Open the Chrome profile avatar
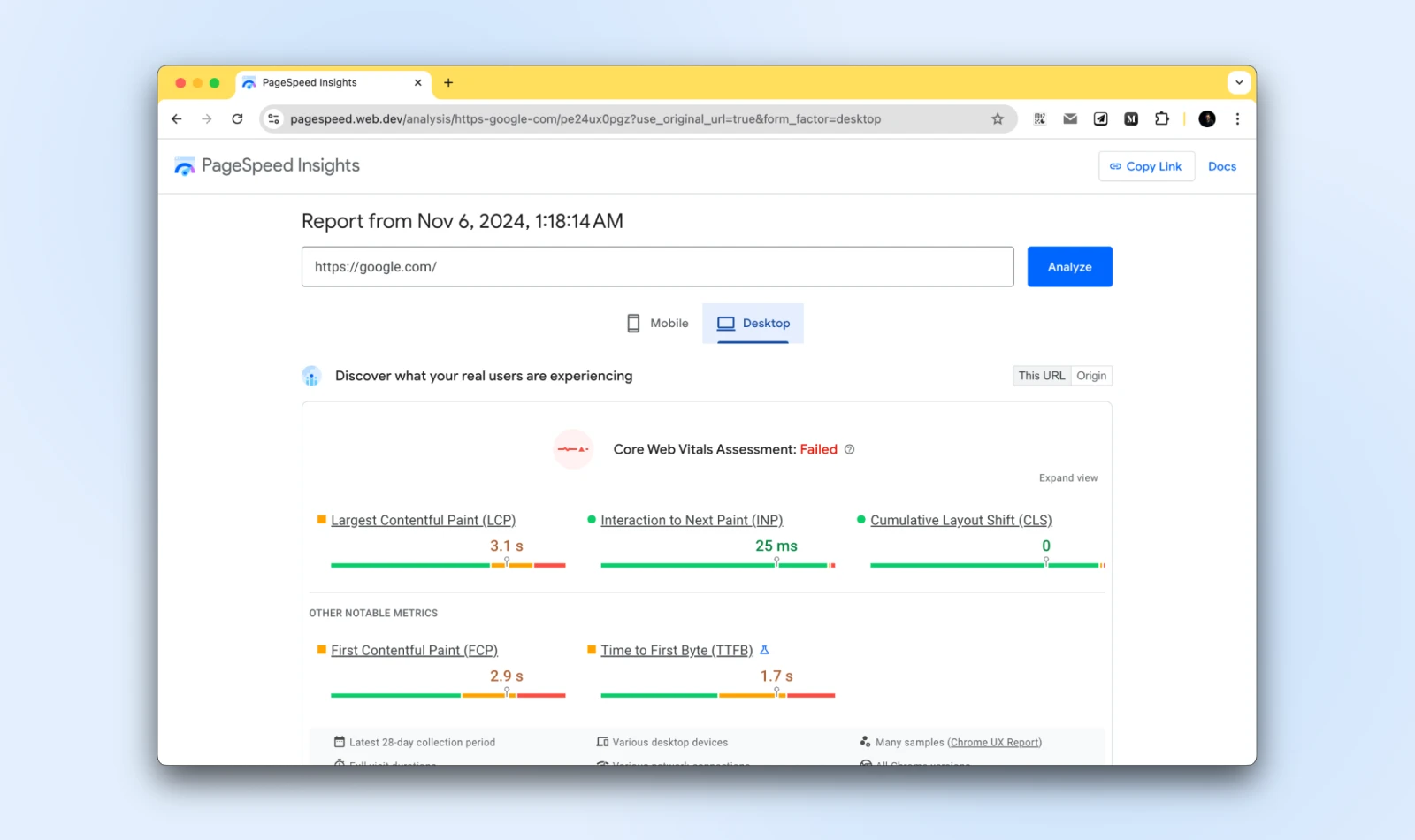This screenshot has width=1415, height=840. point(1207,118)
